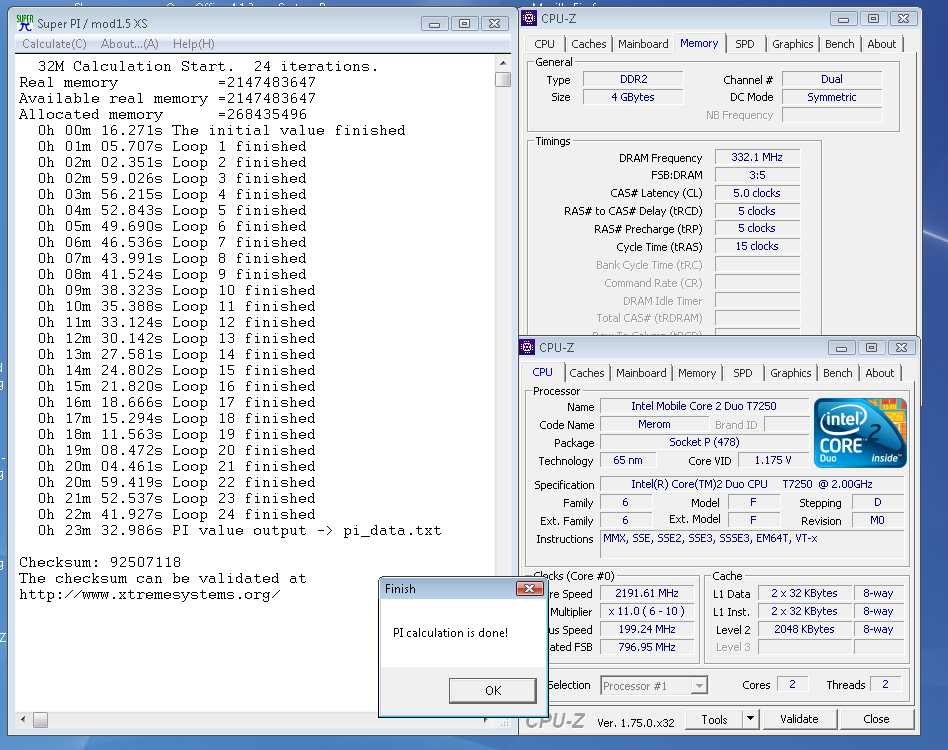The image size is (948, 750).
Task: Switch to Memory tab in lower CPU-Z window
Action: (696, 373)
